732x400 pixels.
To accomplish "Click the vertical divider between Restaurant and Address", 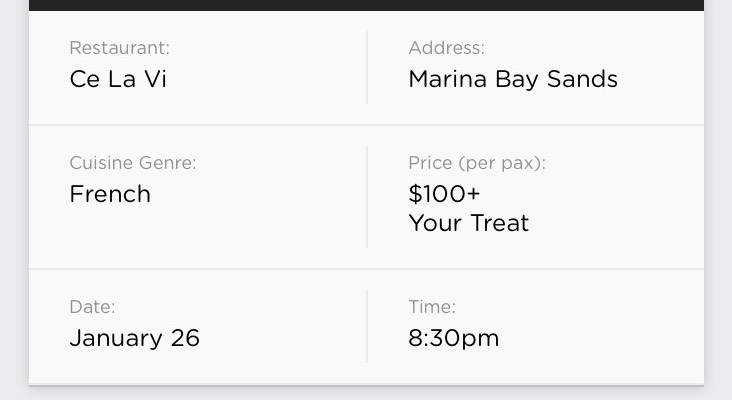I will [367, 67].
